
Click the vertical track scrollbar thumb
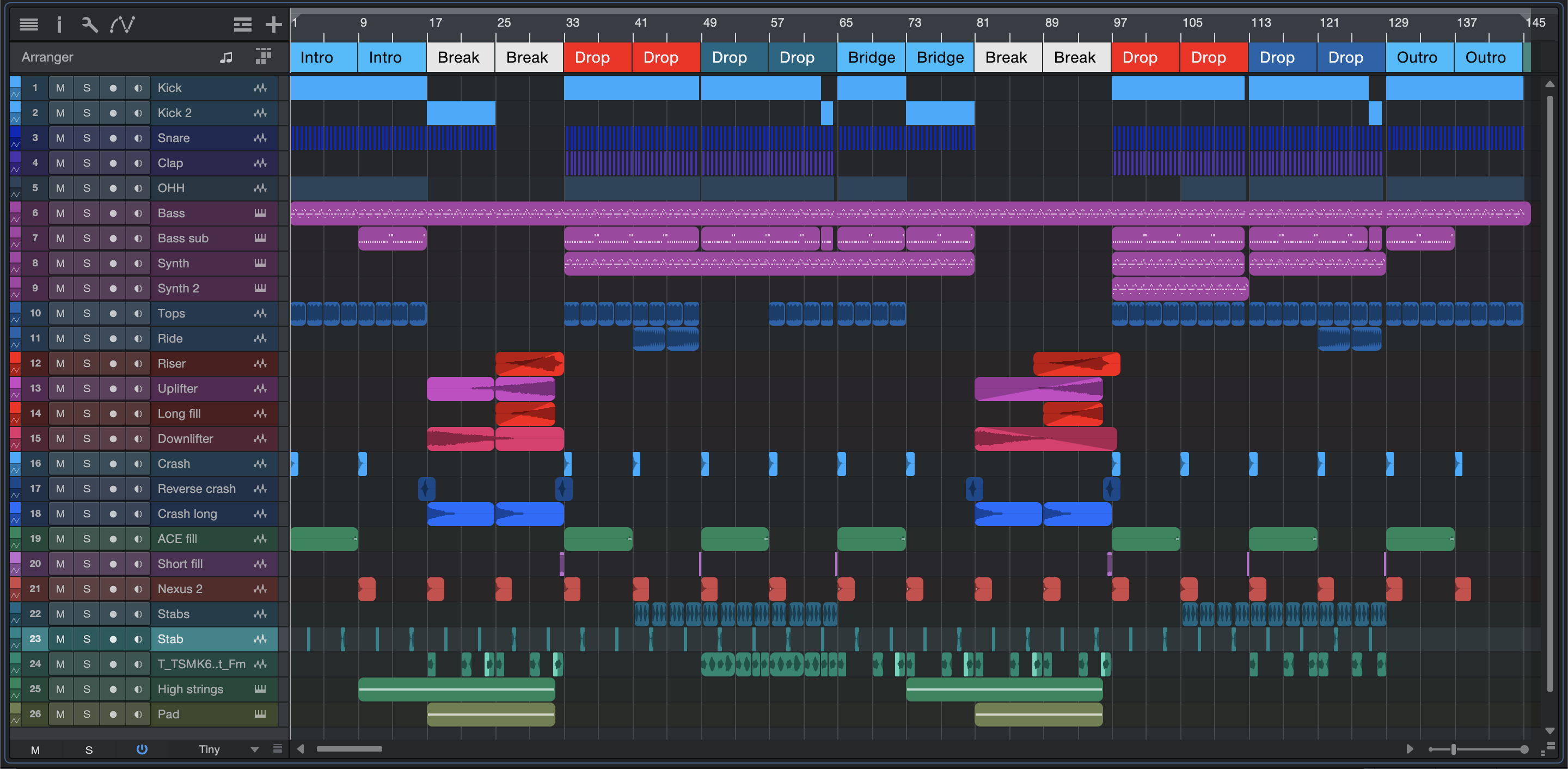[1549, 393]
